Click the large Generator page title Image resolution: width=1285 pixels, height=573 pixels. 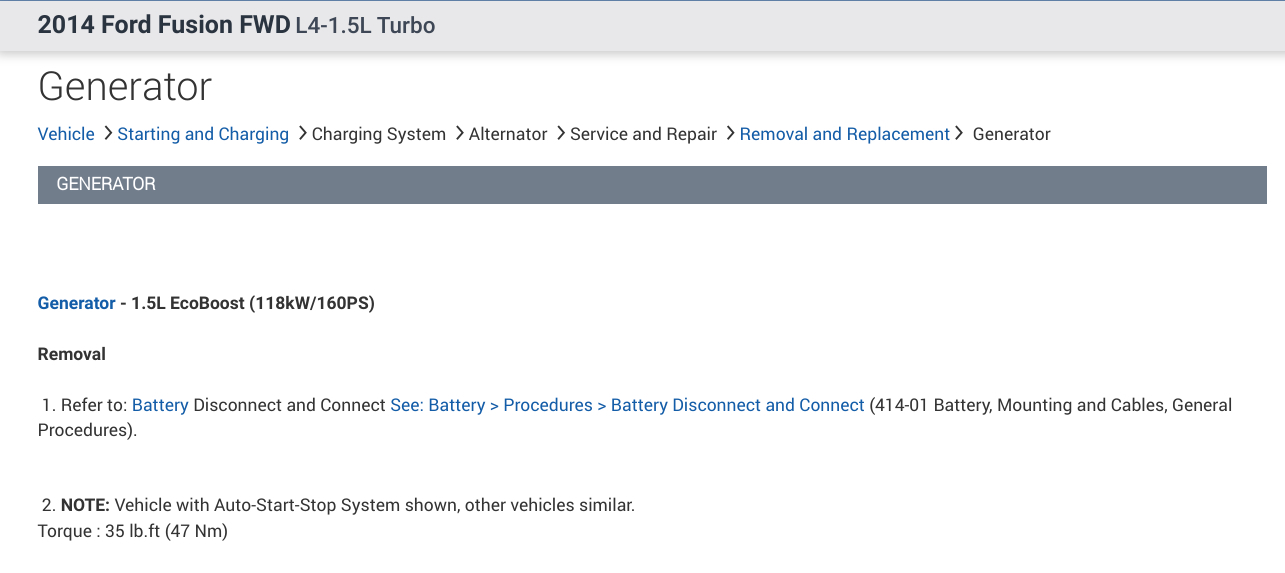tap(125, 87)
